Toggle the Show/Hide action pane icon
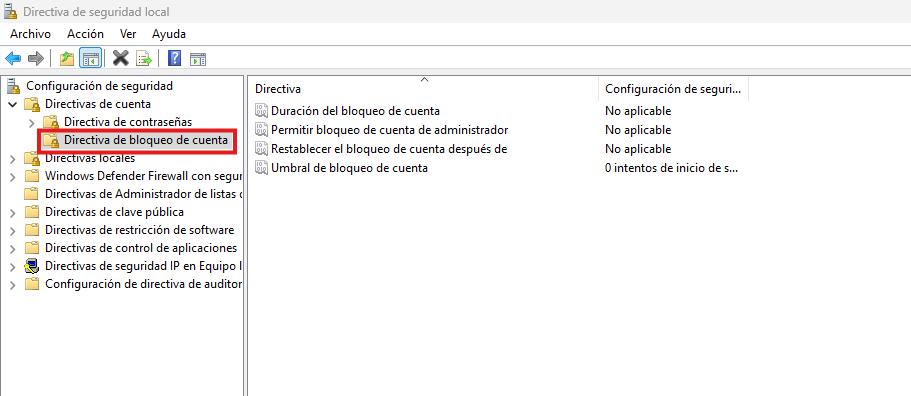The width and height of the screenshot is (911, 396). pos(198,58)
